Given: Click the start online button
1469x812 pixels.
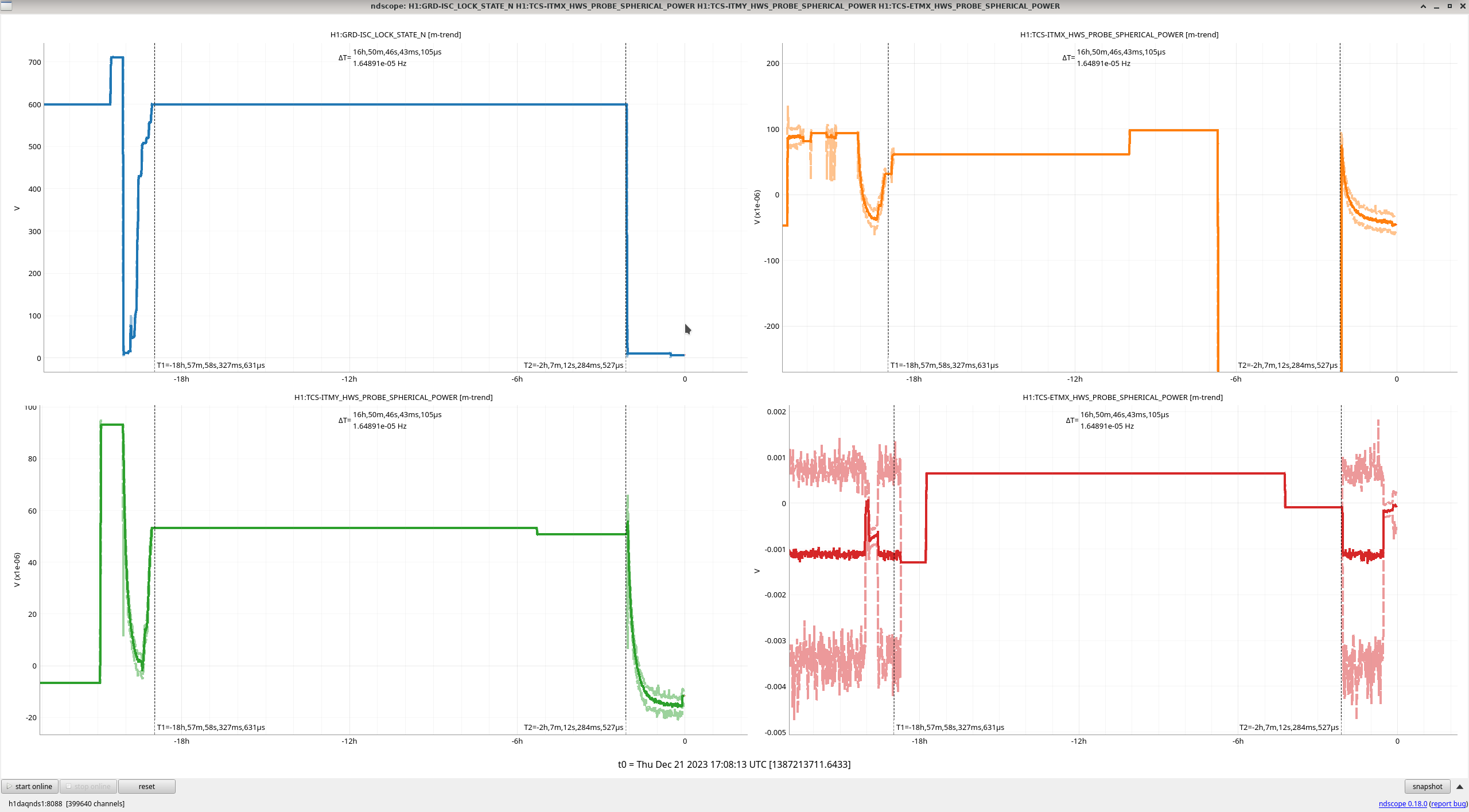Looking at the screenshot, I should pos(30,786).
